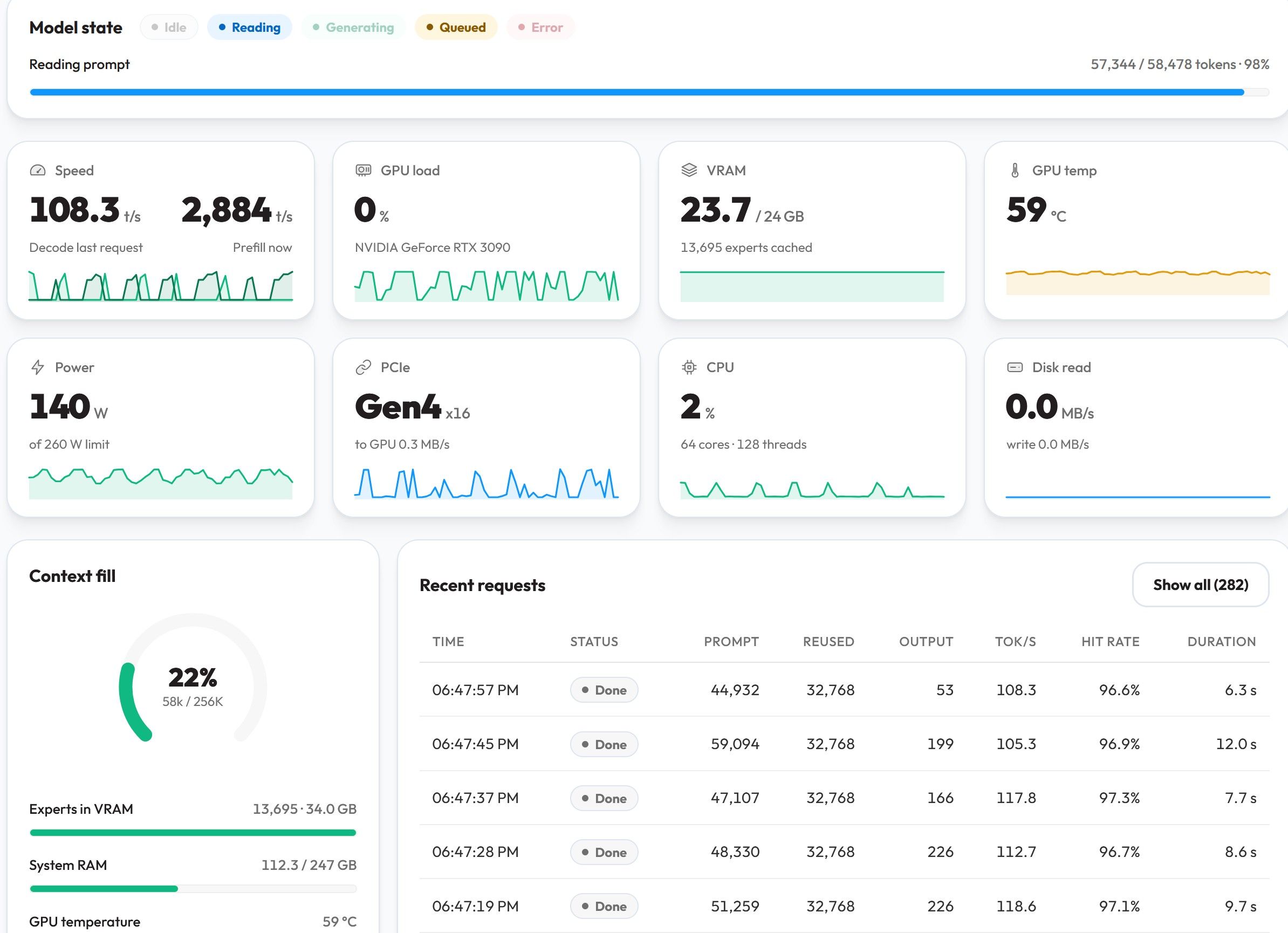This screenshot has width=1288, height=933.
Task: Click the 06:47:37 PM request time
Action: click(475, 798)
